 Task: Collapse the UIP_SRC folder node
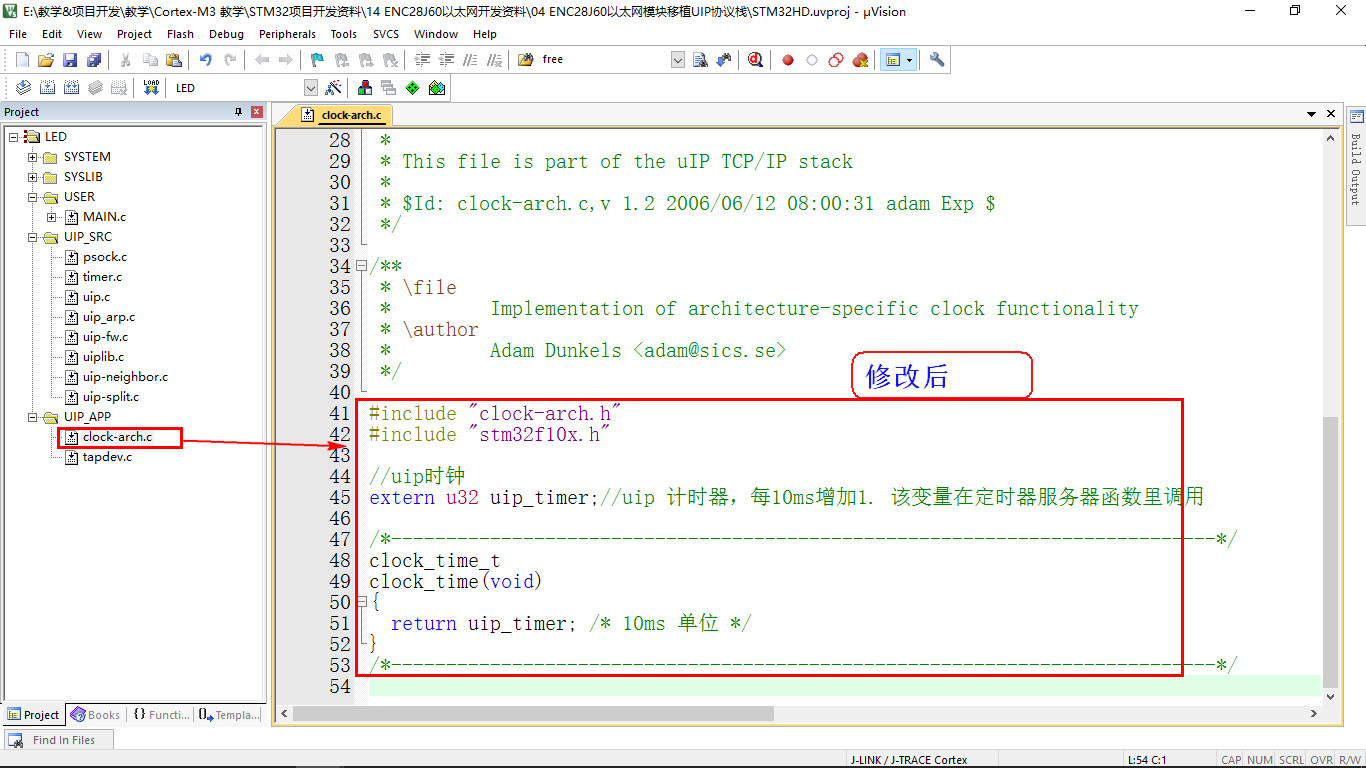33,237
